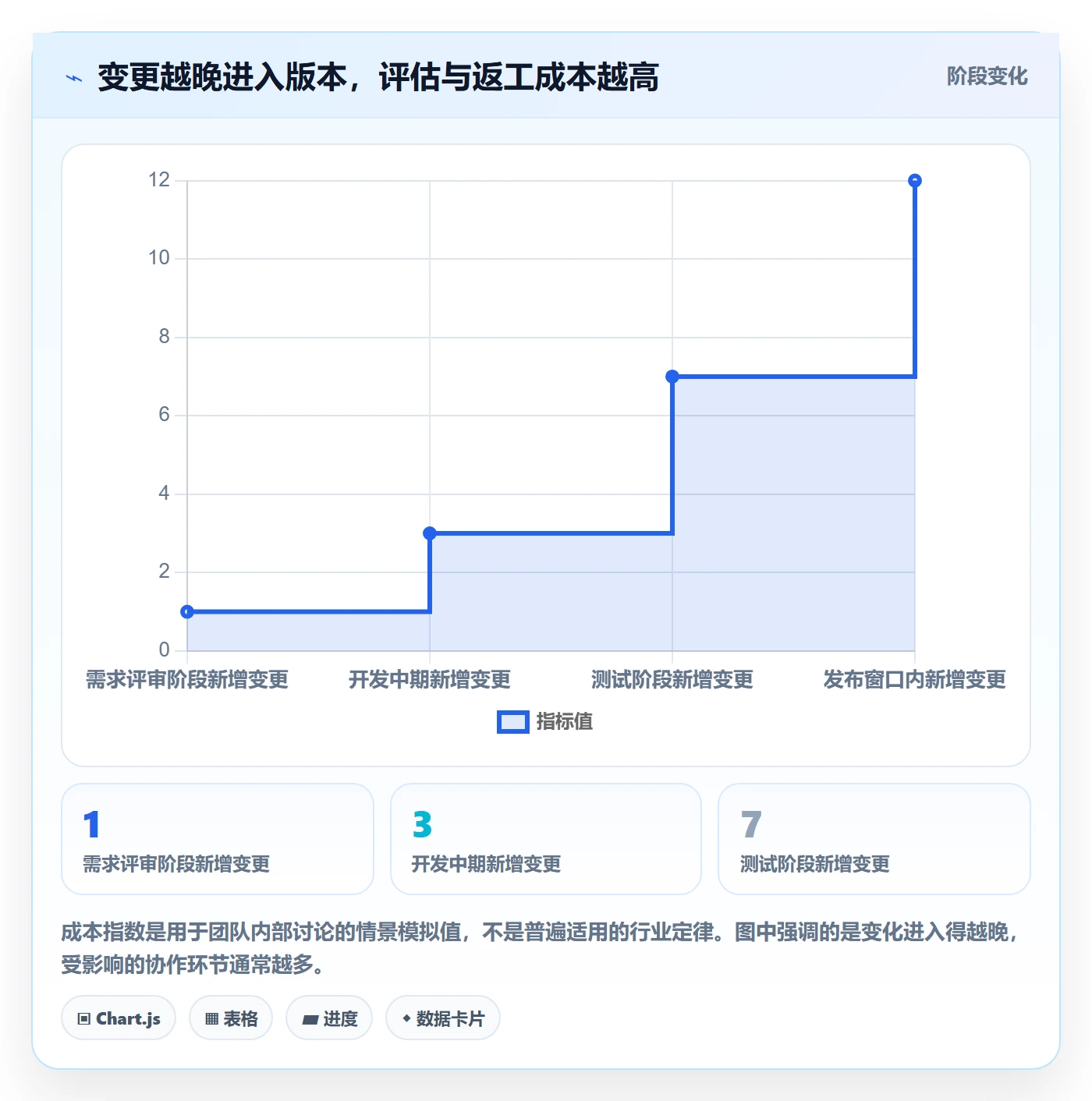Click the description paragraph starting 成本指数
Image resolution: width=1092 pixels, height=1101 pixels.
pyautogui.click(x=541, y=948)
